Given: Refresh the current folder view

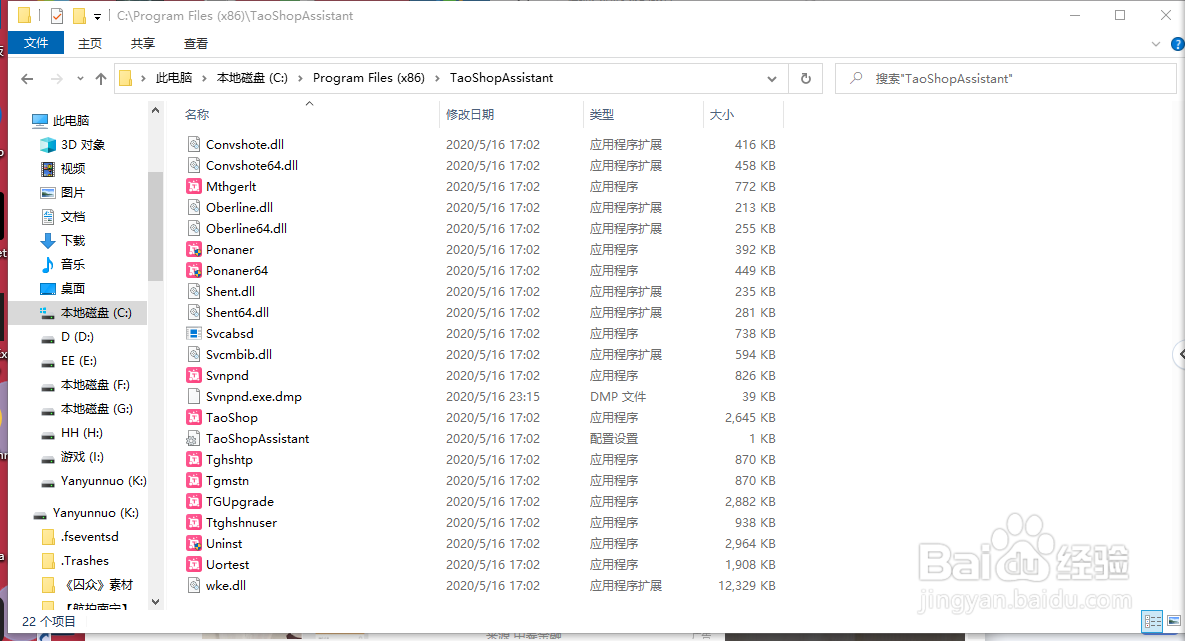Looking at the screenshot, I should click(805, 79).
